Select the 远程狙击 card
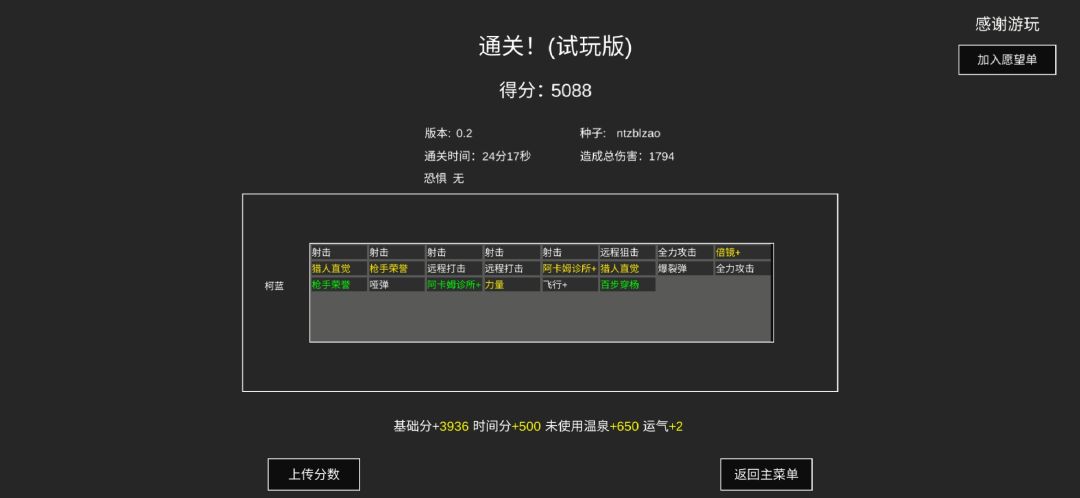1080x498 pixels. click(627, 252)
